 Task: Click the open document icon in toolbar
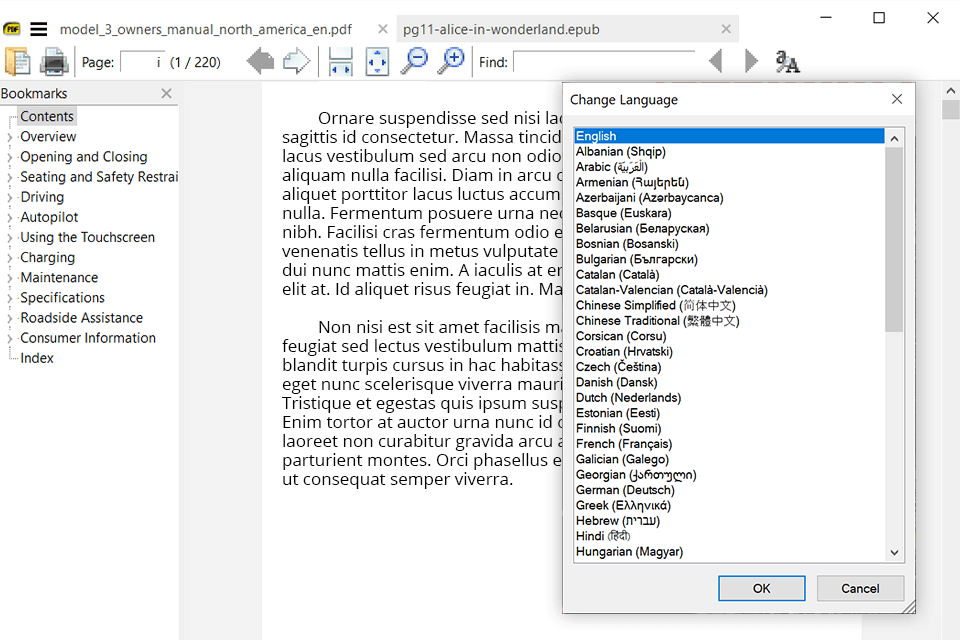(x=18, y=62)
